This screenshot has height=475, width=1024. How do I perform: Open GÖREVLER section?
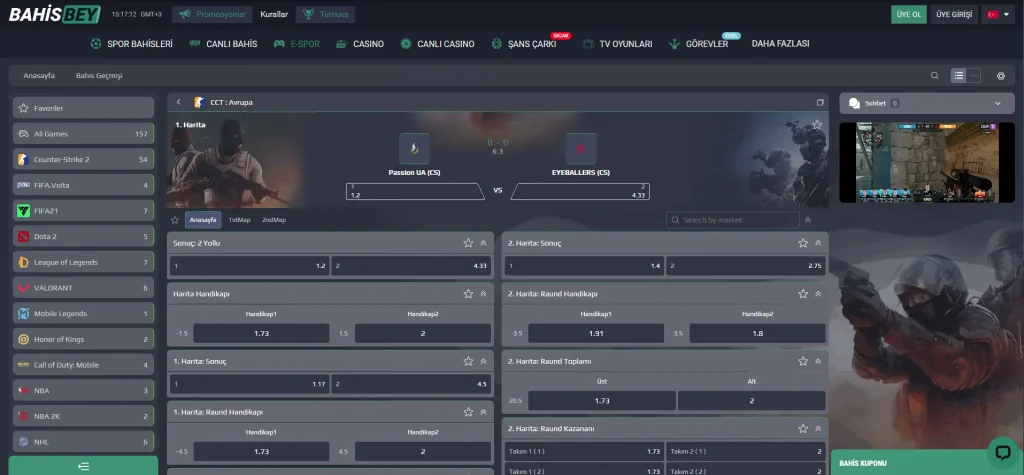pos(699,44)
